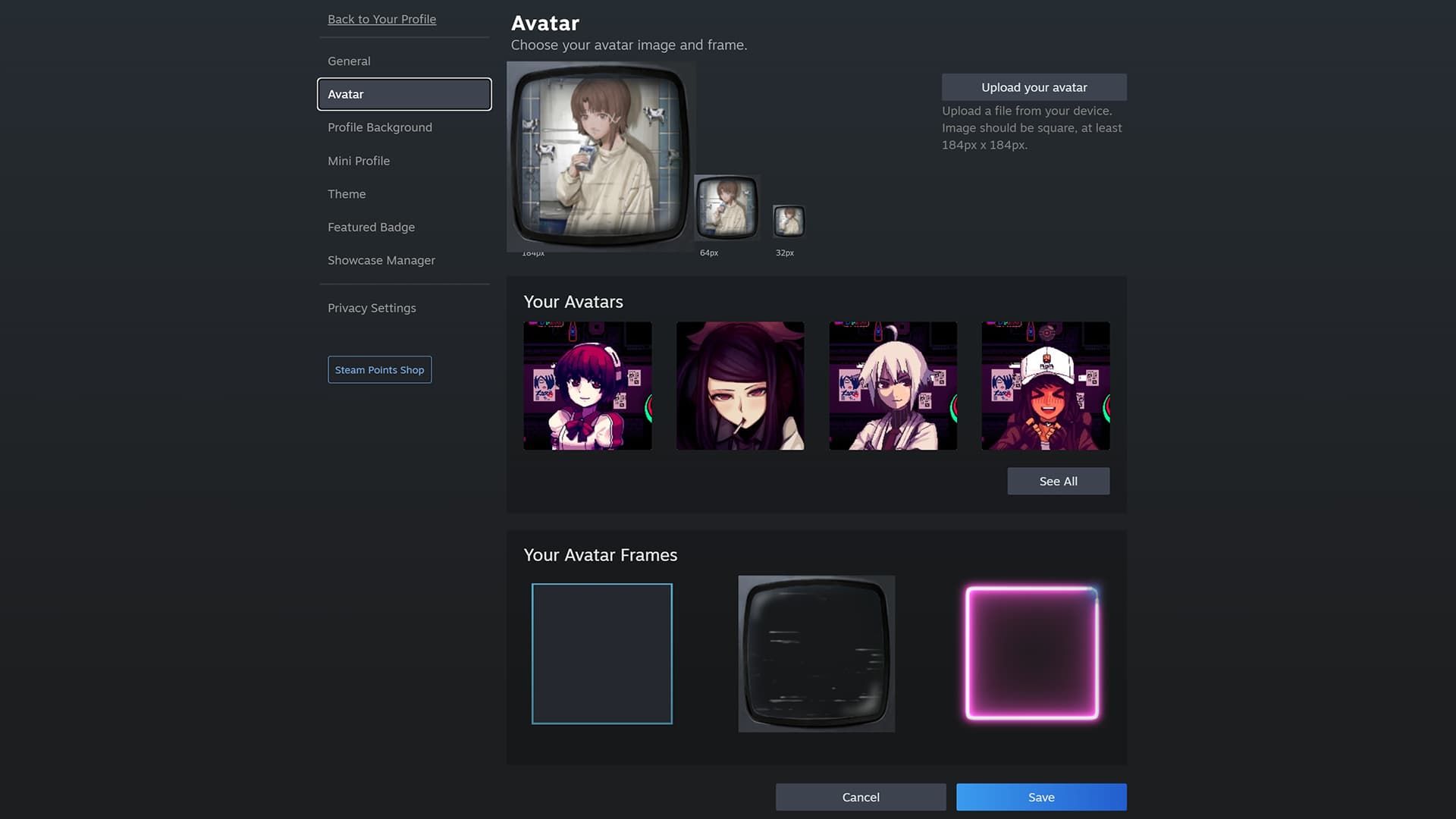Choose the white-haired character avatar

(893, 386)
